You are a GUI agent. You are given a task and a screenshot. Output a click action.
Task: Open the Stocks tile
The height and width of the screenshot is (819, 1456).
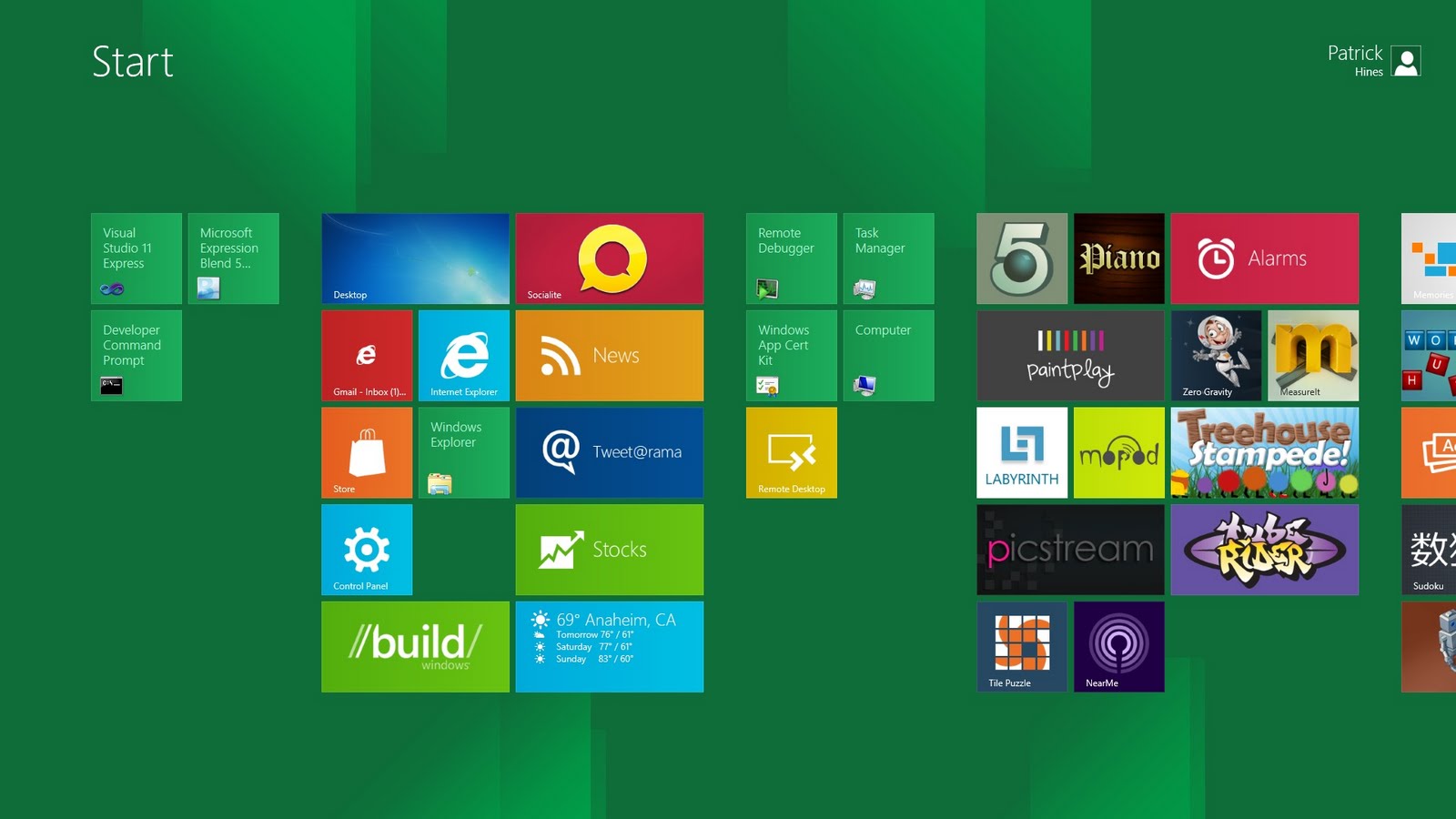(610, 550)
